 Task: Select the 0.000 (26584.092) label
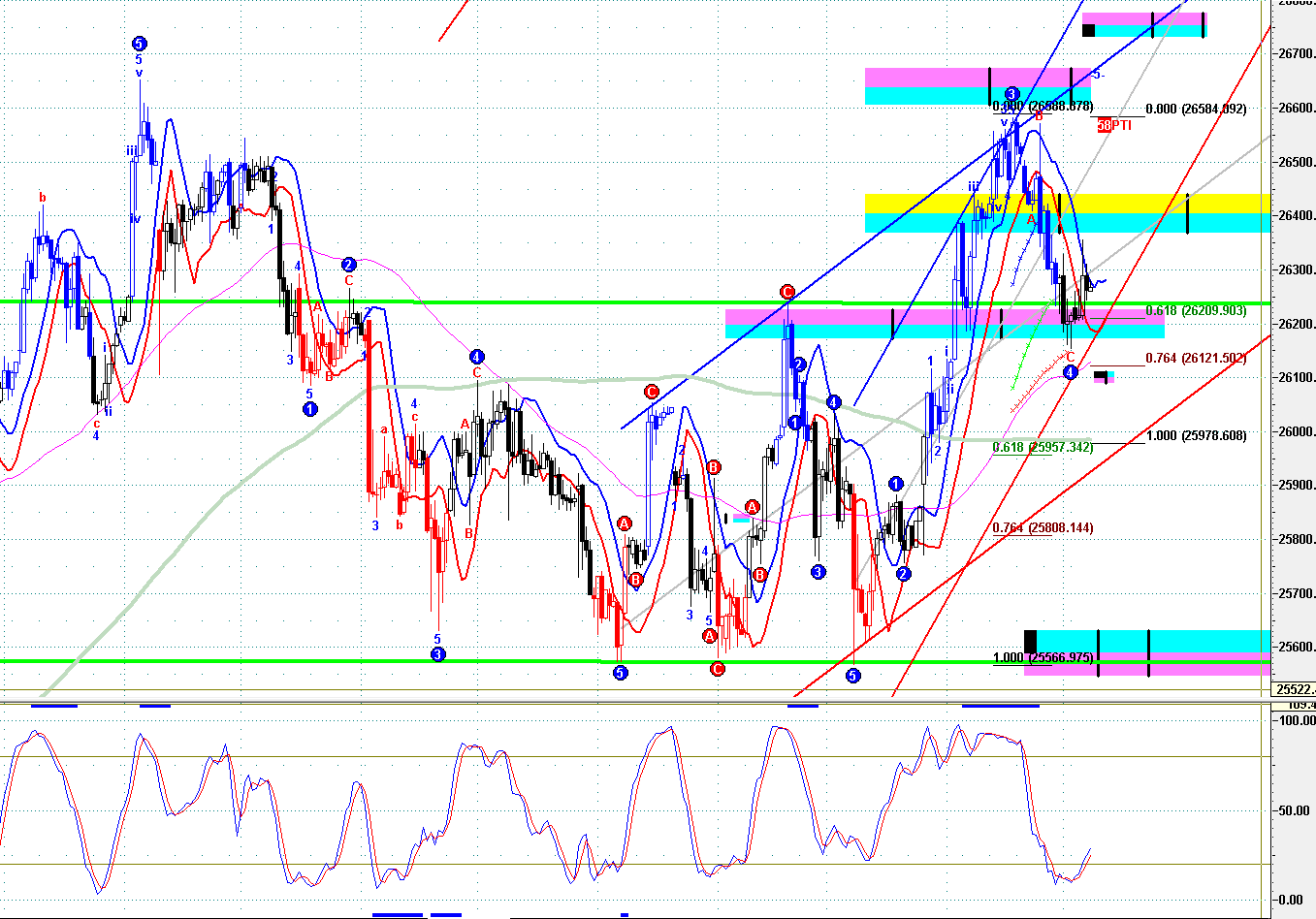coord(1196,110)
